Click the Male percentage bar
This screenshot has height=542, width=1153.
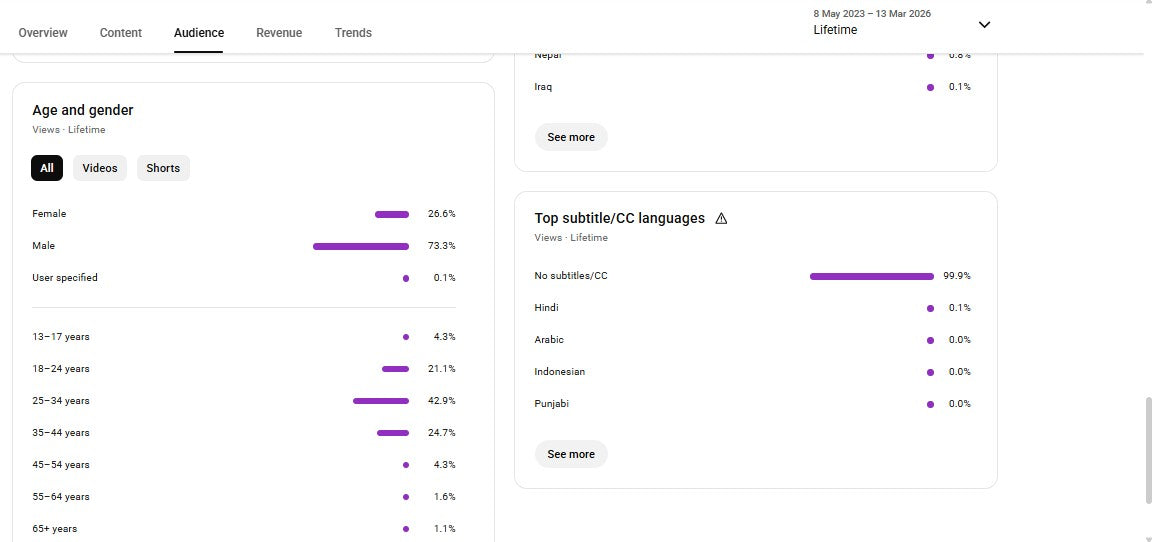click(x=361, y=246)
